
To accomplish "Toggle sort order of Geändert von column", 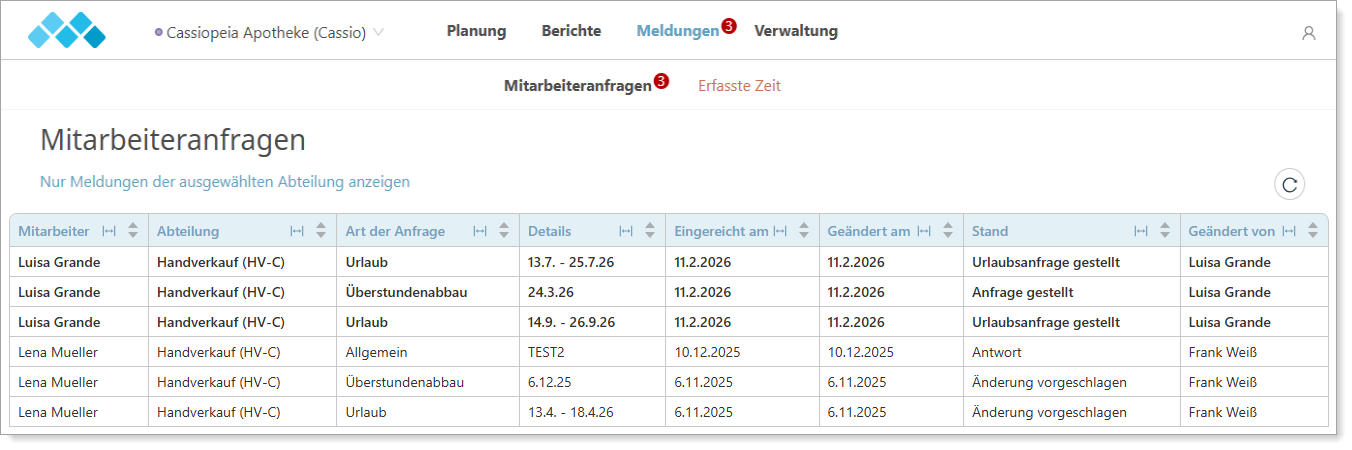I will point(1313,231).
